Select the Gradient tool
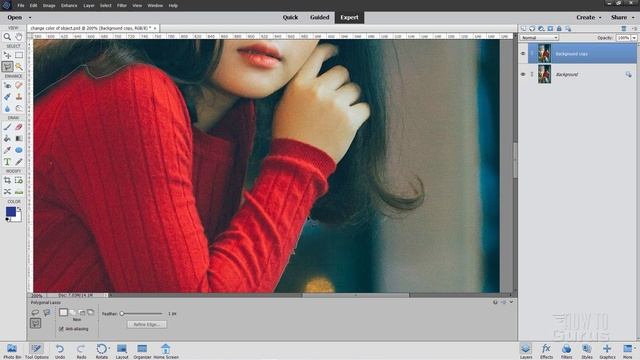Viewport: 640px width, 360px height. coord(19,138)
